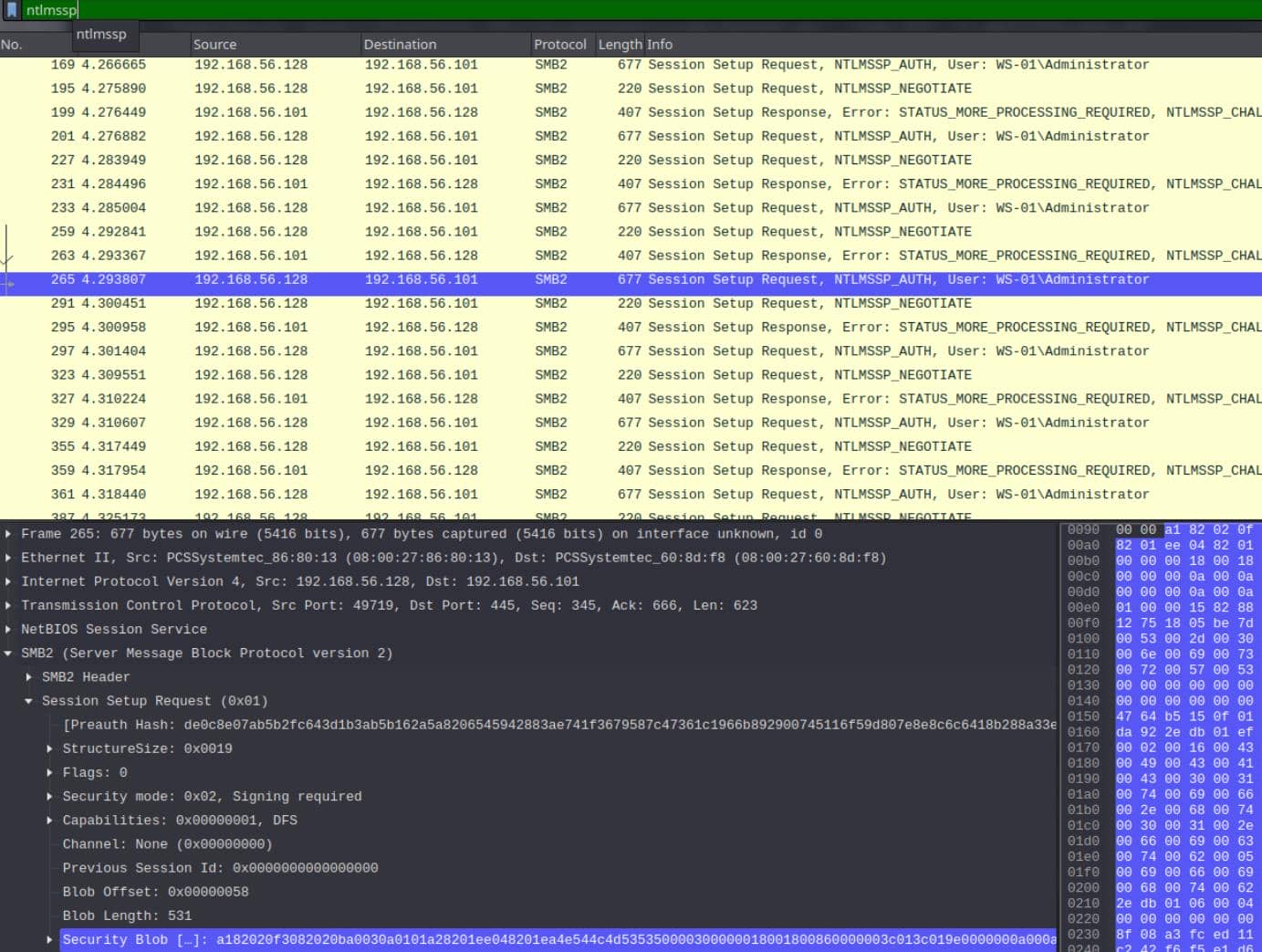Click the ntlmssp display filter input field
The width and height of the screenshot is (1262, 952).
pyautogui.click(x=641, y=10)
